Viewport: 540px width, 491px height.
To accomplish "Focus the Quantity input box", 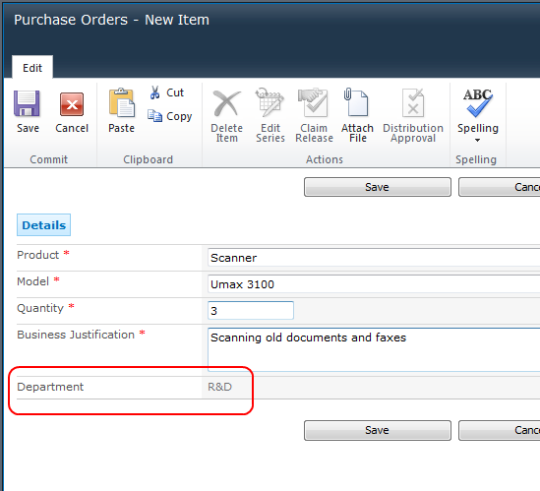I will click(x=251, y=310).
